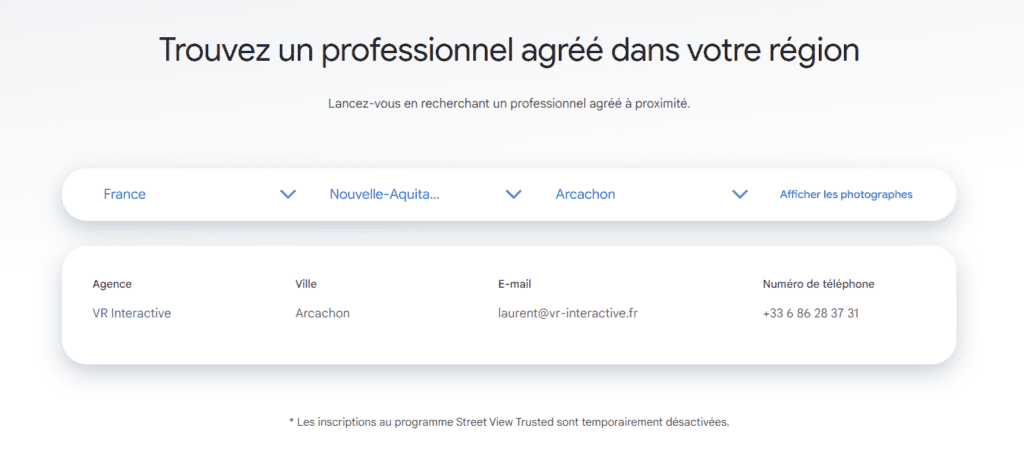The width and height of the screenshot is (1024, 472).
Task: Open the France country dropdown
Action: [200, 195]
